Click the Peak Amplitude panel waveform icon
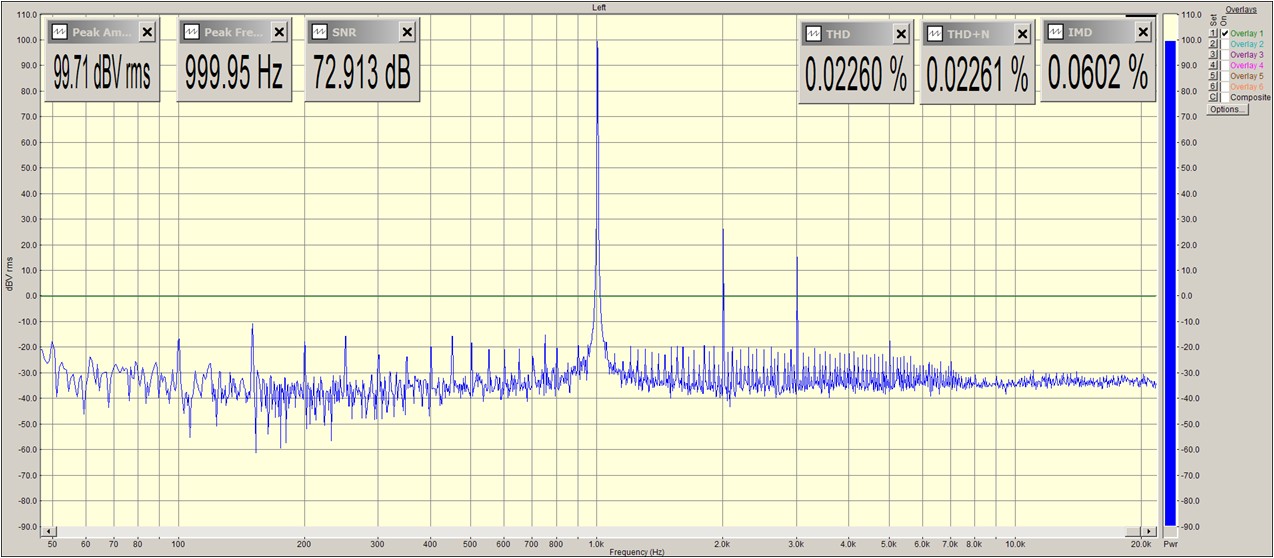This screenshot has height=558, width=1274. 61,32
